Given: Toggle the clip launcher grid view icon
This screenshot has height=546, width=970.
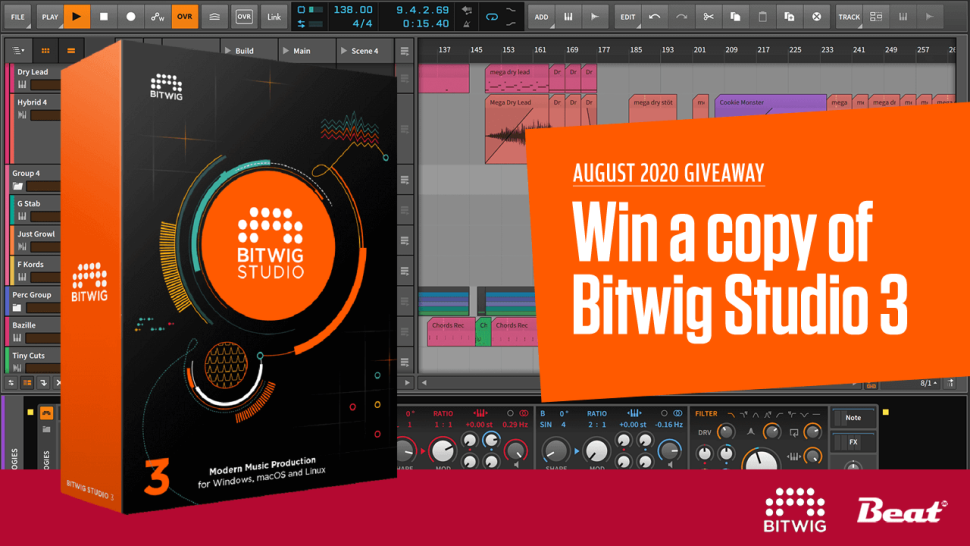Looking at the screenshot, I should click(x=45, y=51).
